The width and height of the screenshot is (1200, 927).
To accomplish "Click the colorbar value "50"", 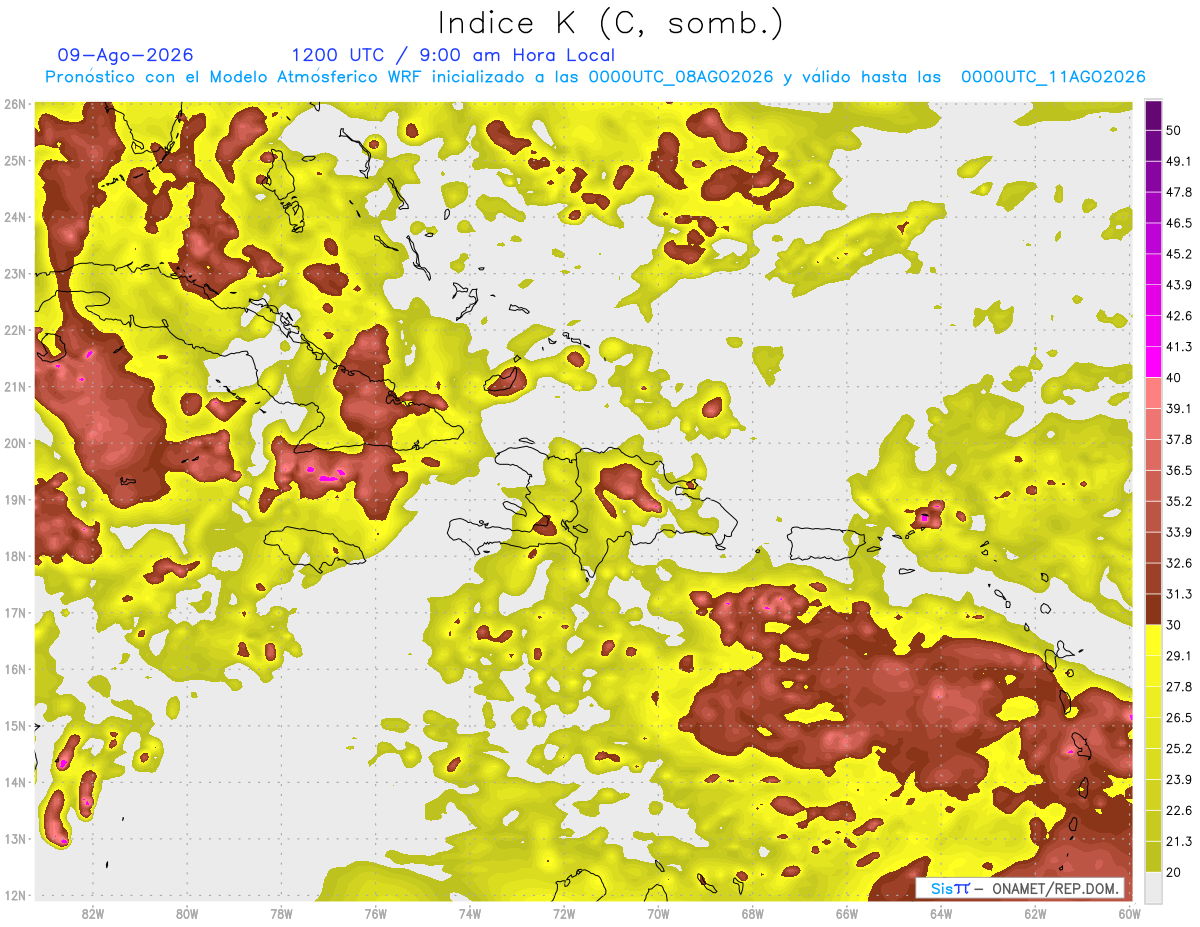I will pyautogui.click(x=1175, y=129).
